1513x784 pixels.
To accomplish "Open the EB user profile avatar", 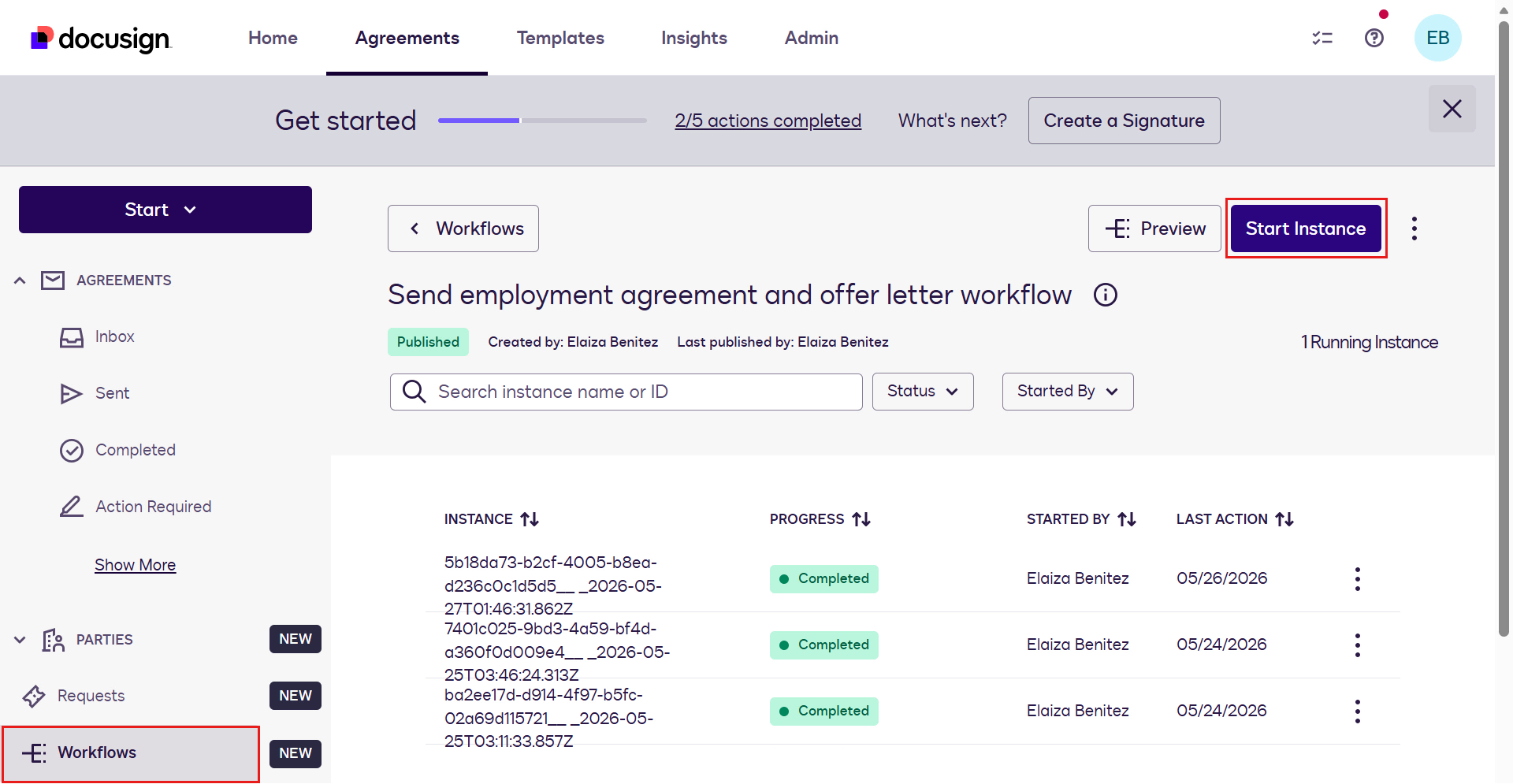I will pos(1438,38).
